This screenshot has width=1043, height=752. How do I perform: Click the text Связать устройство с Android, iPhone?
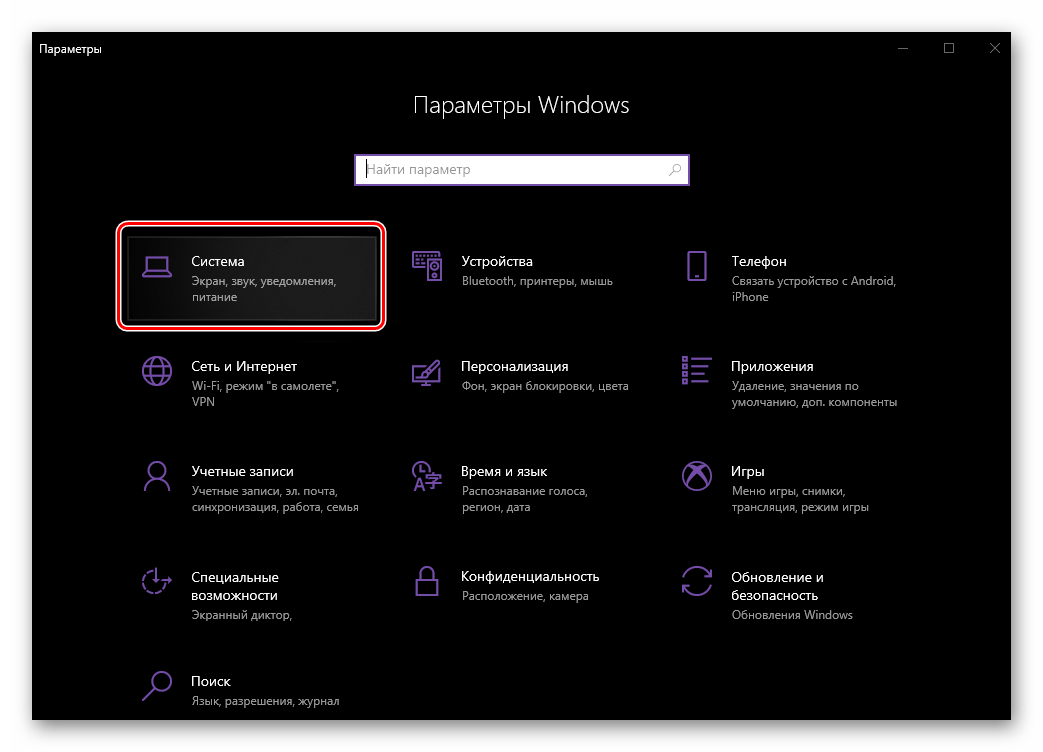(x=814, y=289)
